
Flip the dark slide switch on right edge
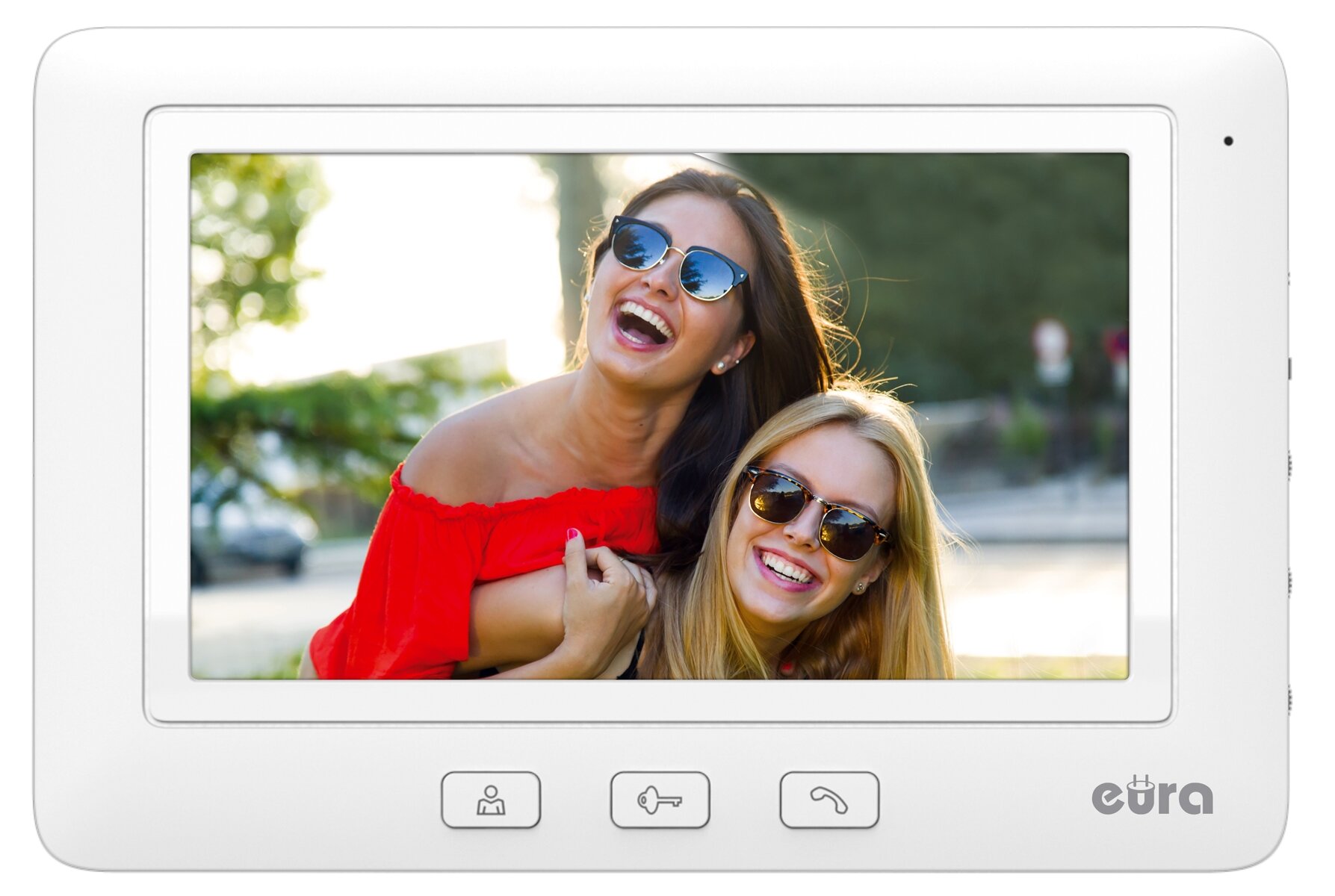(1289, 368)
